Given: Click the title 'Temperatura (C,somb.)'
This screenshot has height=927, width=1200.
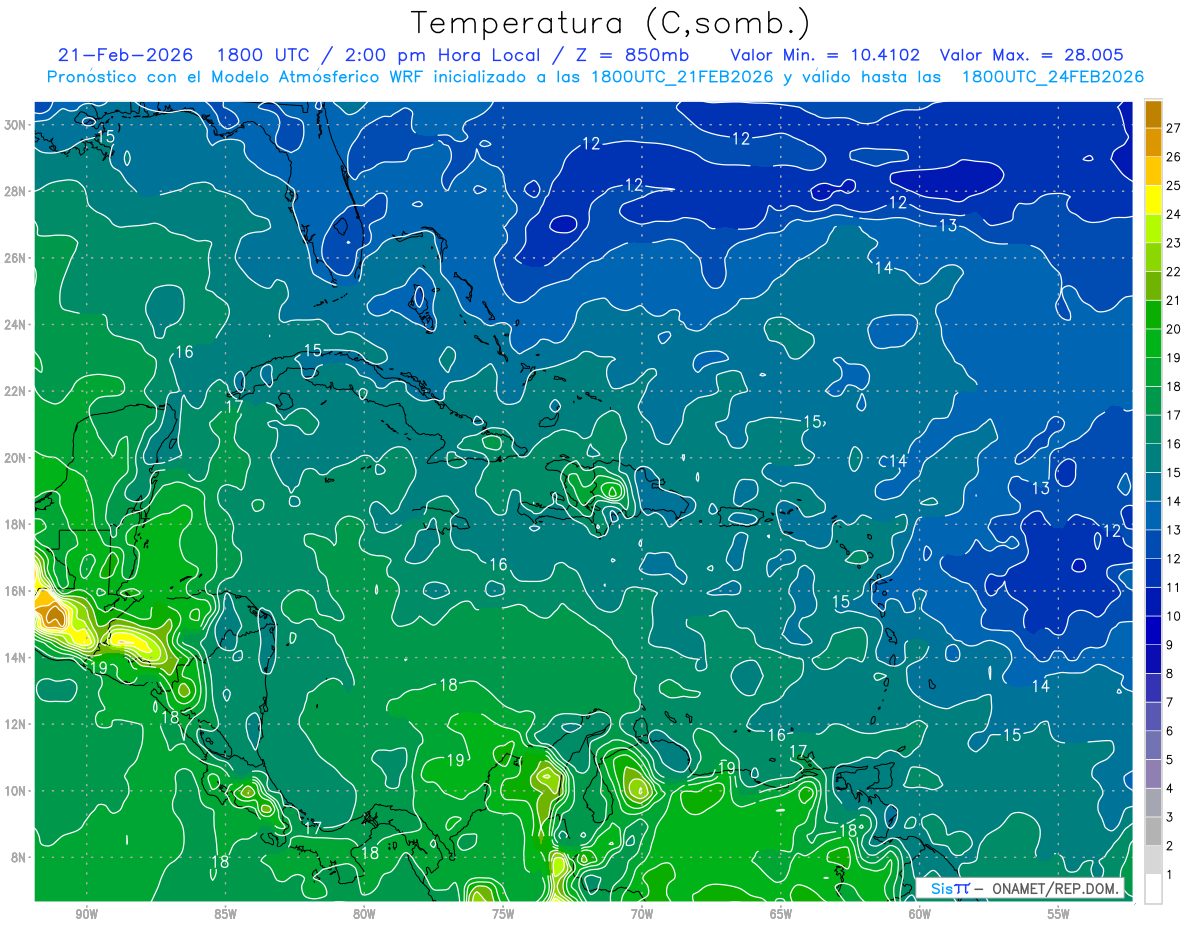Looking at the screenshot, I should coord(611,23).
